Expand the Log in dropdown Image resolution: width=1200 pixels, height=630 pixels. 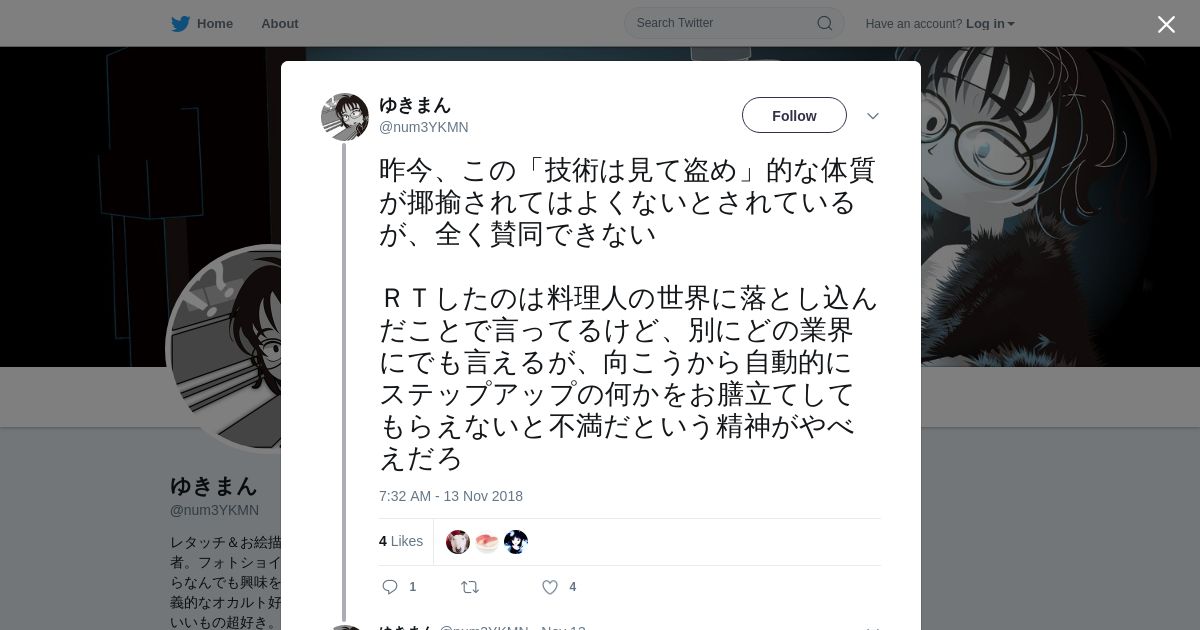pos(990,23)
